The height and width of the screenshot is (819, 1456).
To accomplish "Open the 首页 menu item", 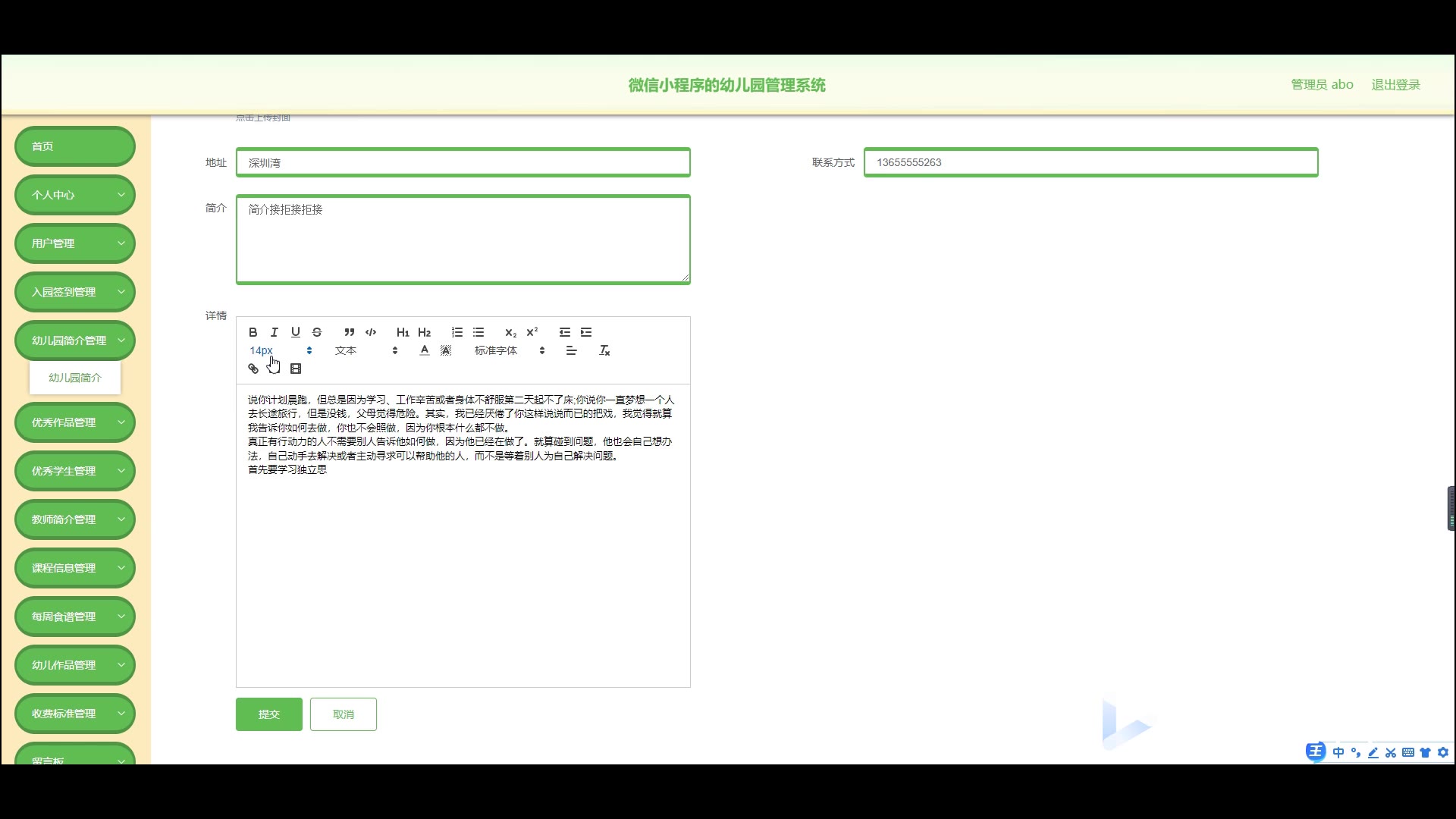I will tap(75, 146).
